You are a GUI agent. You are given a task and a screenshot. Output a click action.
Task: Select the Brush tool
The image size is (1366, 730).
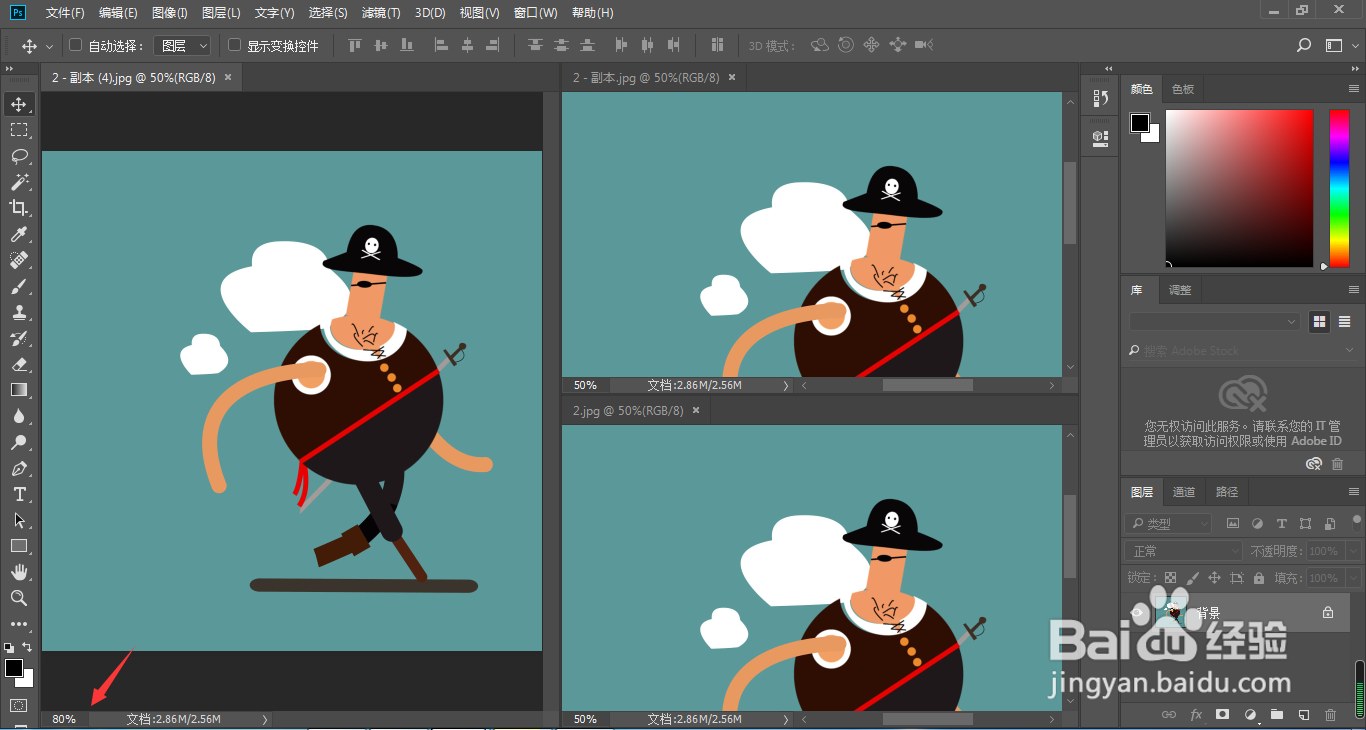tap(19, 286)
